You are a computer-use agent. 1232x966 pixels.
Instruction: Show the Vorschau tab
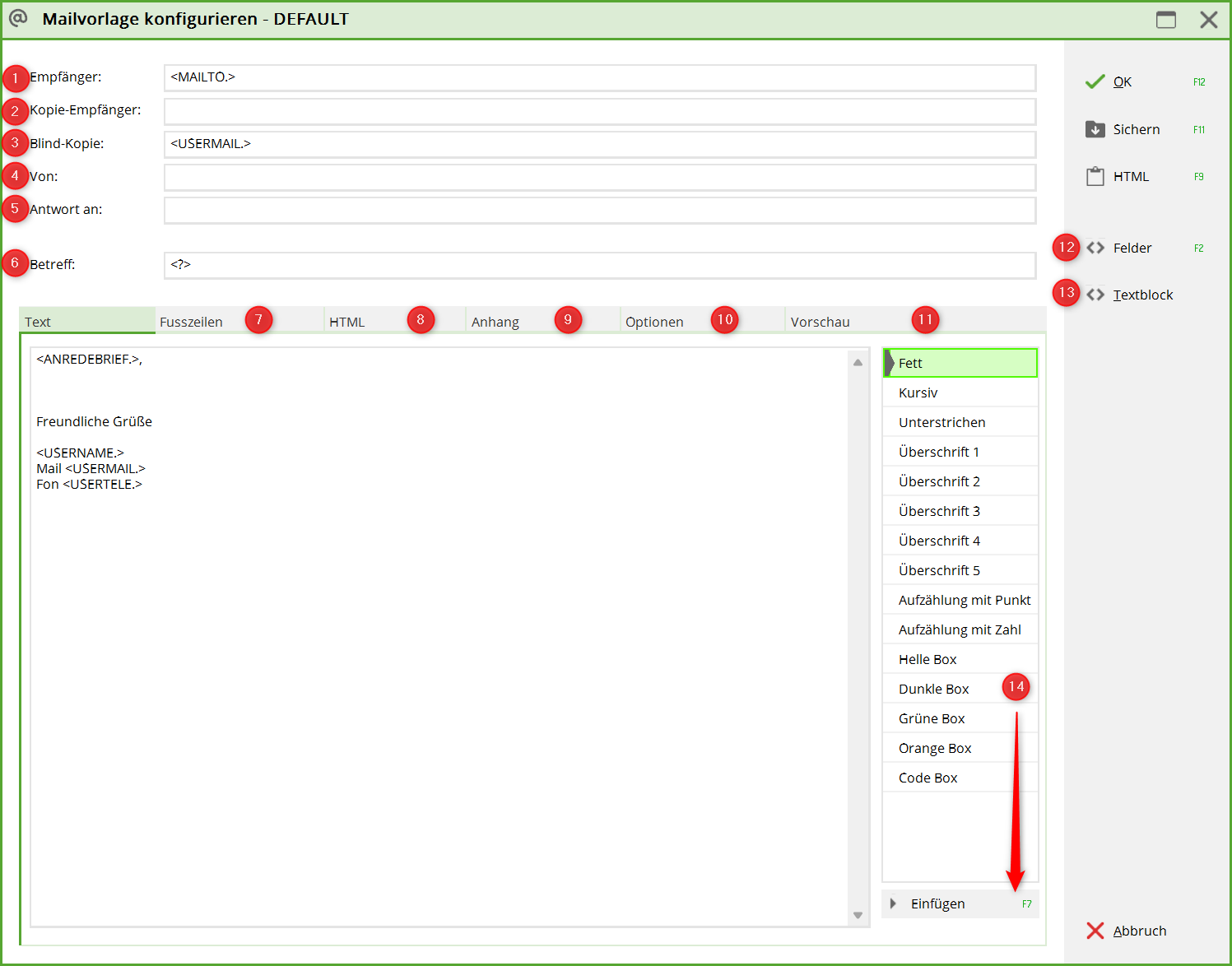pyautogui.click(x=820, y=322)
